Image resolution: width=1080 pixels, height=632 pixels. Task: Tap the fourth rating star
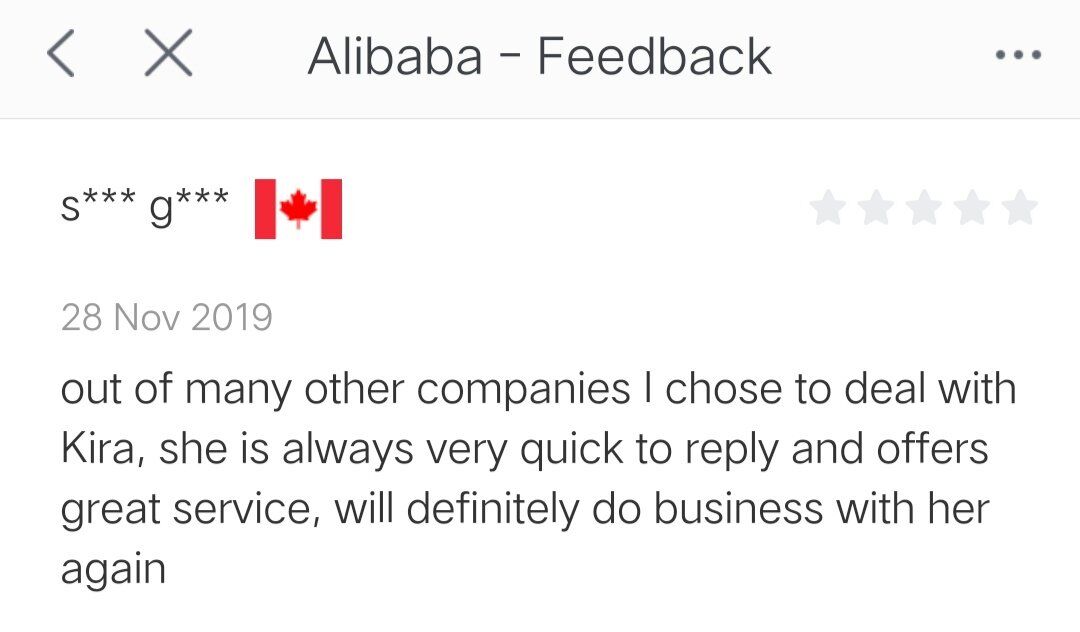(972, 209)
